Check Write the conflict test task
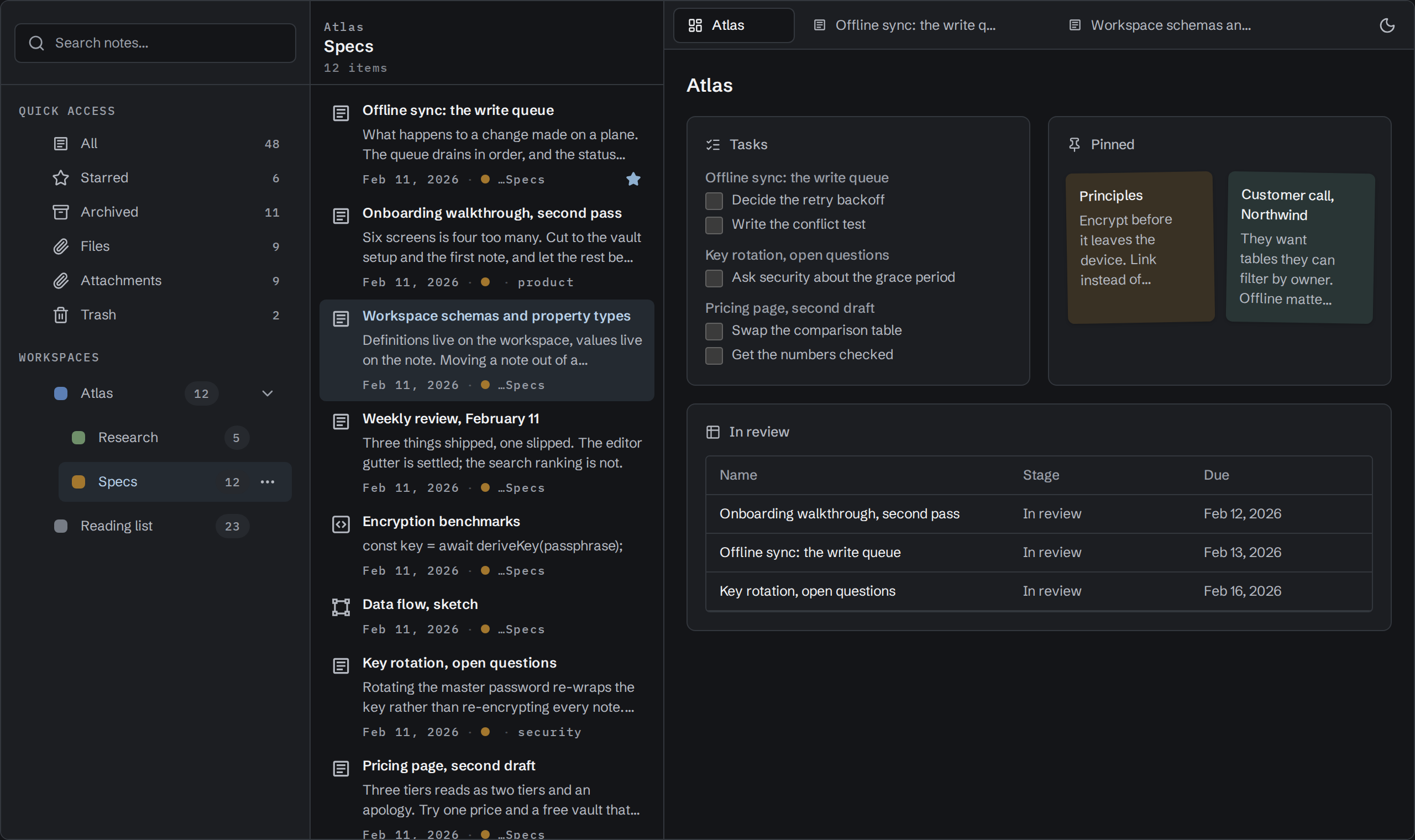Image resolution: width=1415 pixels, height=840 pixels. point(714,225)
